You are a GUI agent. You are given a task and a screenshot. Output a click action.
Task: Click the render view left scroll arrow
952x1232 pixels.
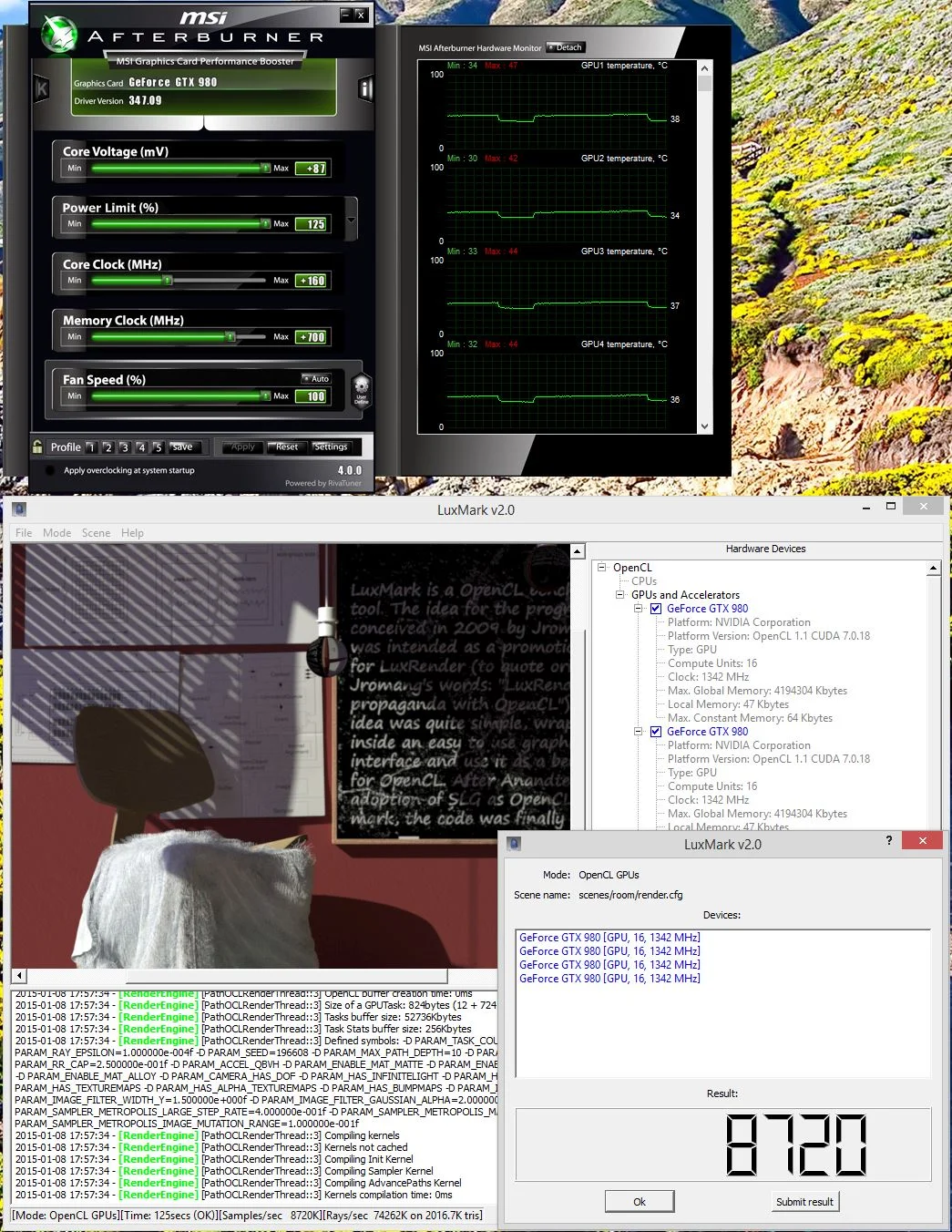pyautogui.click(x=19, y=975)
